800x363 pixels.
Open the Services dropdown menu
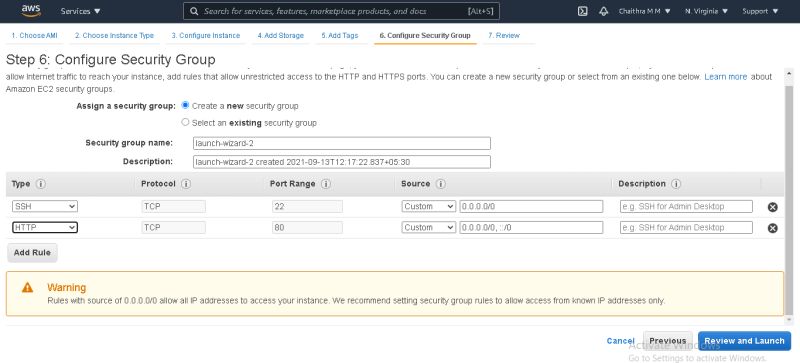click(81, 11)
